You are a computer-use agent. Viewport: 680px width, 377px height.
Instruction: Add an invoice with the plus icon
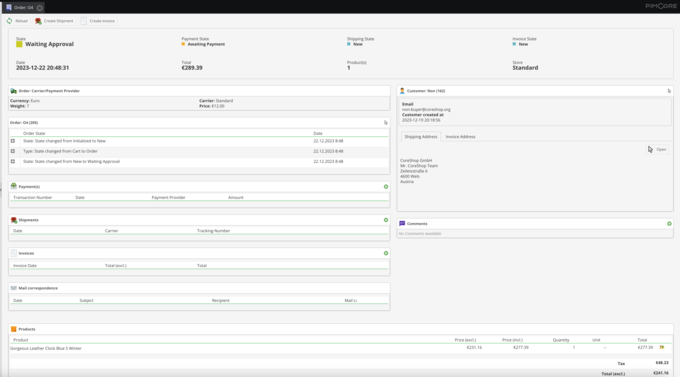[386, 253]
